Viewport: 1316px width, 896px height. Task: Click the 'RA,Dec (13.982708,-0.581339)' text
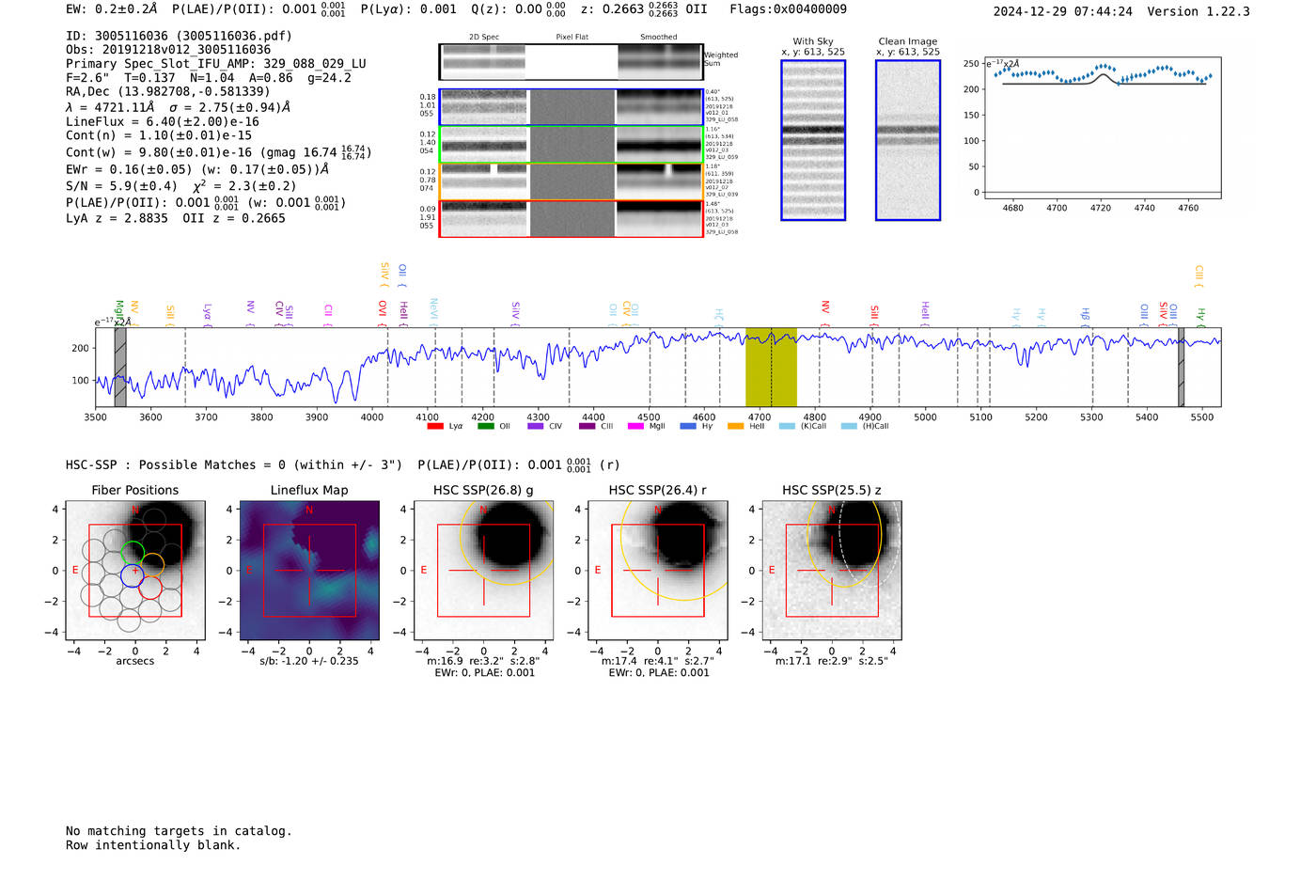point(167,91)
